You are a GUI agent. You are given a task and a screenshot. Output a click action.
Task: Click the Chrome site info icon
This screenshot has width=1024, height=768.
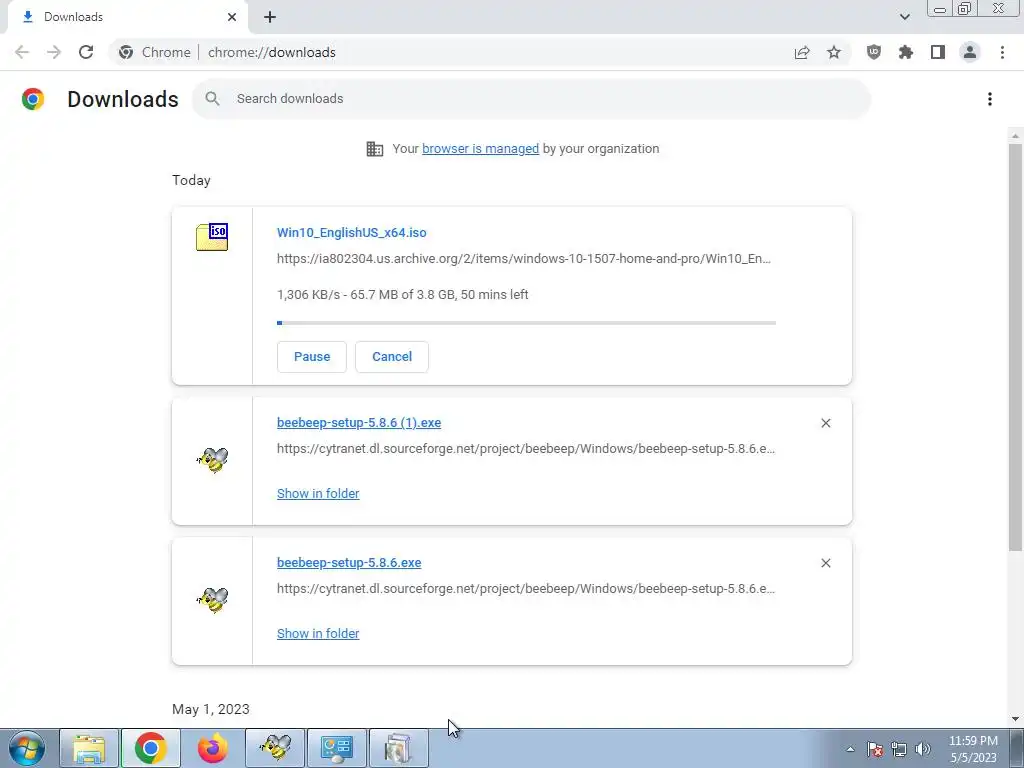[x=126, y=52]
